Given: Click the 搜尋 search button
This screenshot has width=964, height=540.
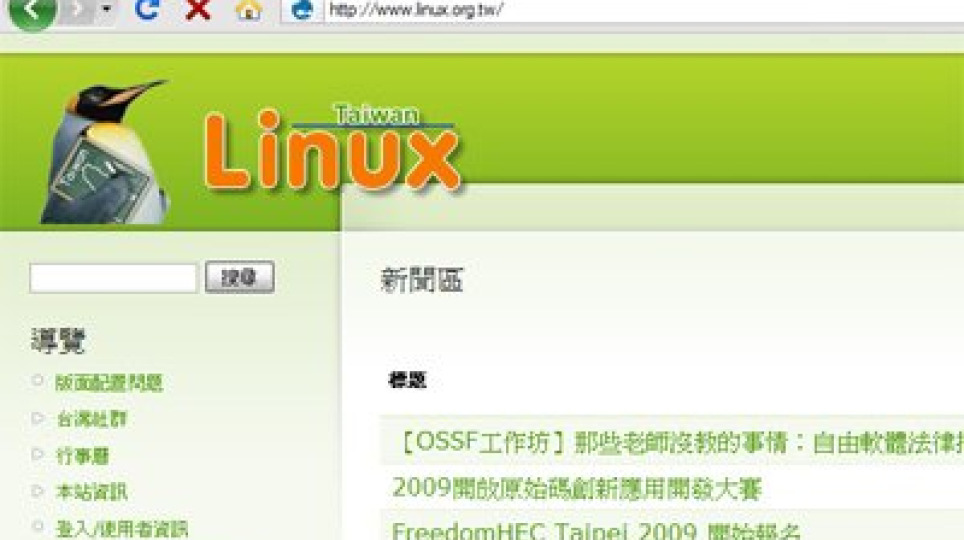Looking at the screenshot, I should pyautogui.click(x=240, y=277).
